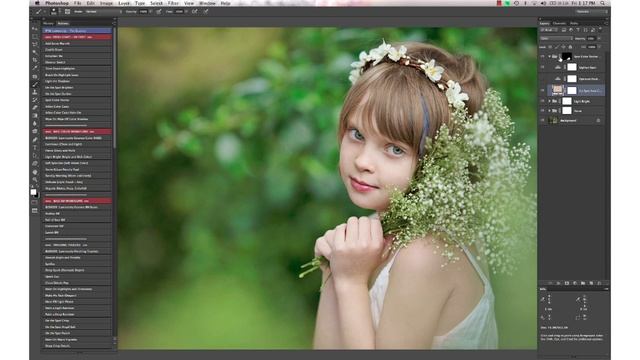Image resolution: width=640 pixels, height=360 pixels.
Task: Select the Lasso tool
Action: pyautogui.click(x=35, y=44)
